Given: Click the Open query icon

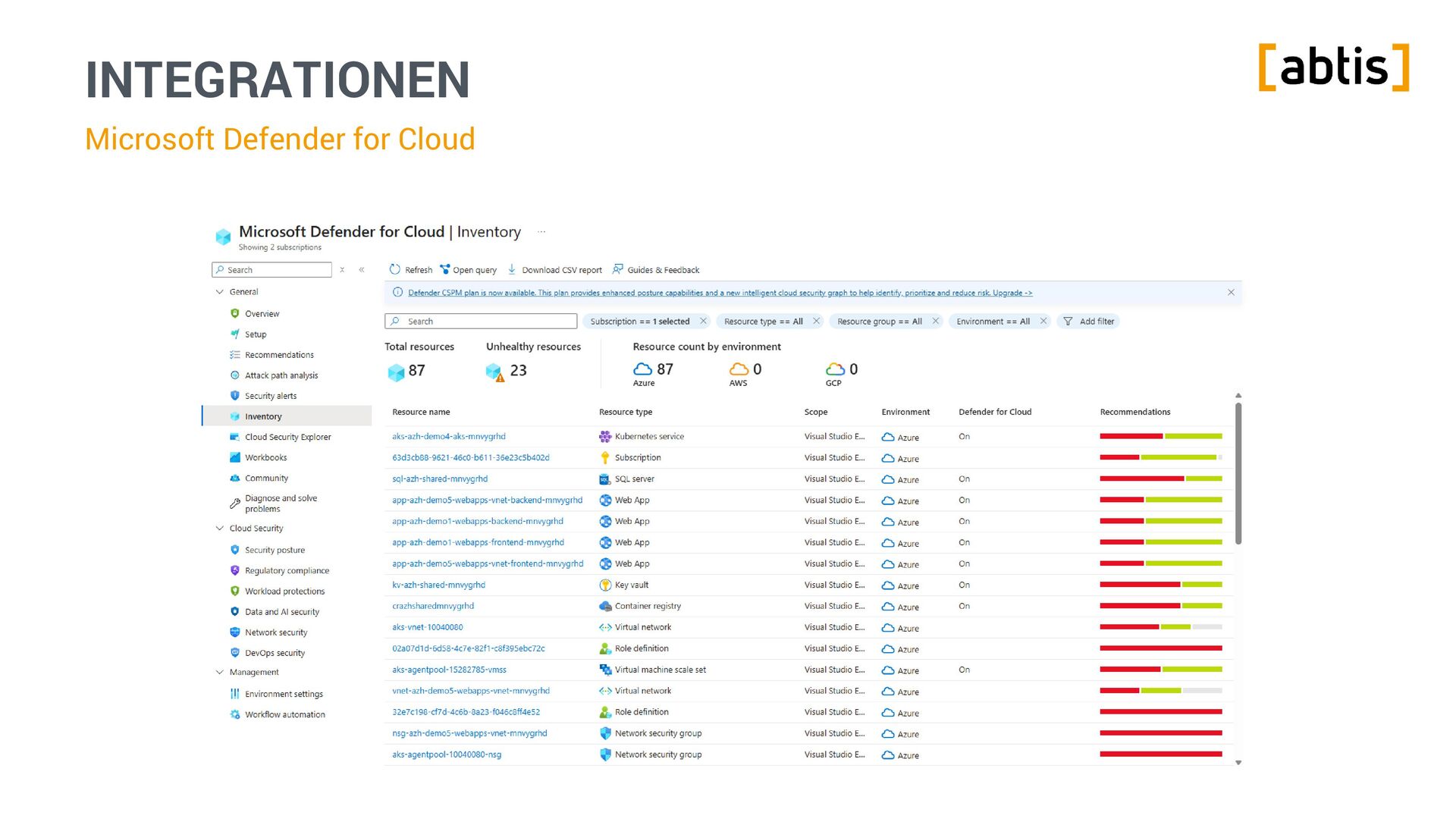Looking at the screenshot, I should pos(445,269).
